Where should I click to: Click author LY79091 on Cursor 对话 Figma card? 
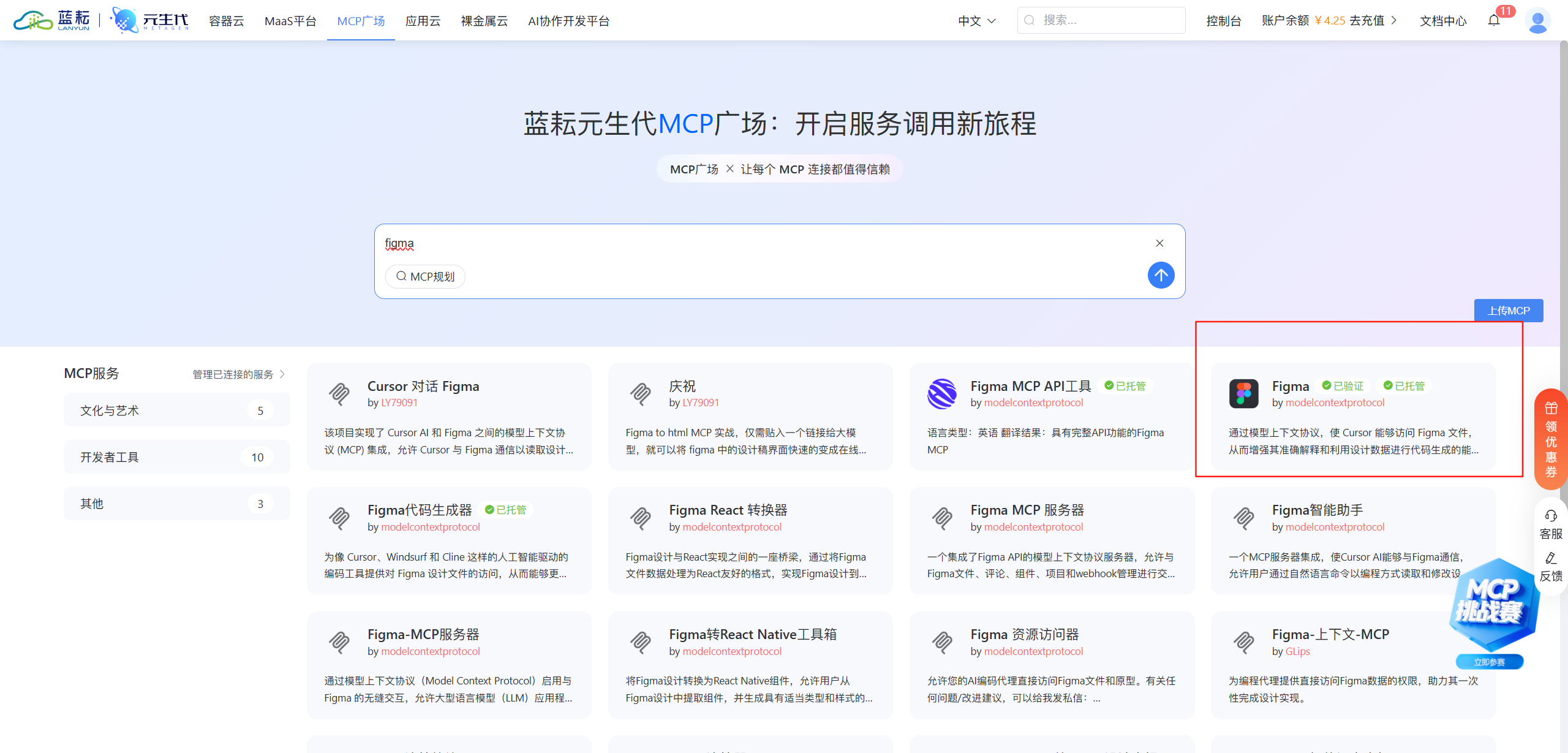tap(399, 403)
